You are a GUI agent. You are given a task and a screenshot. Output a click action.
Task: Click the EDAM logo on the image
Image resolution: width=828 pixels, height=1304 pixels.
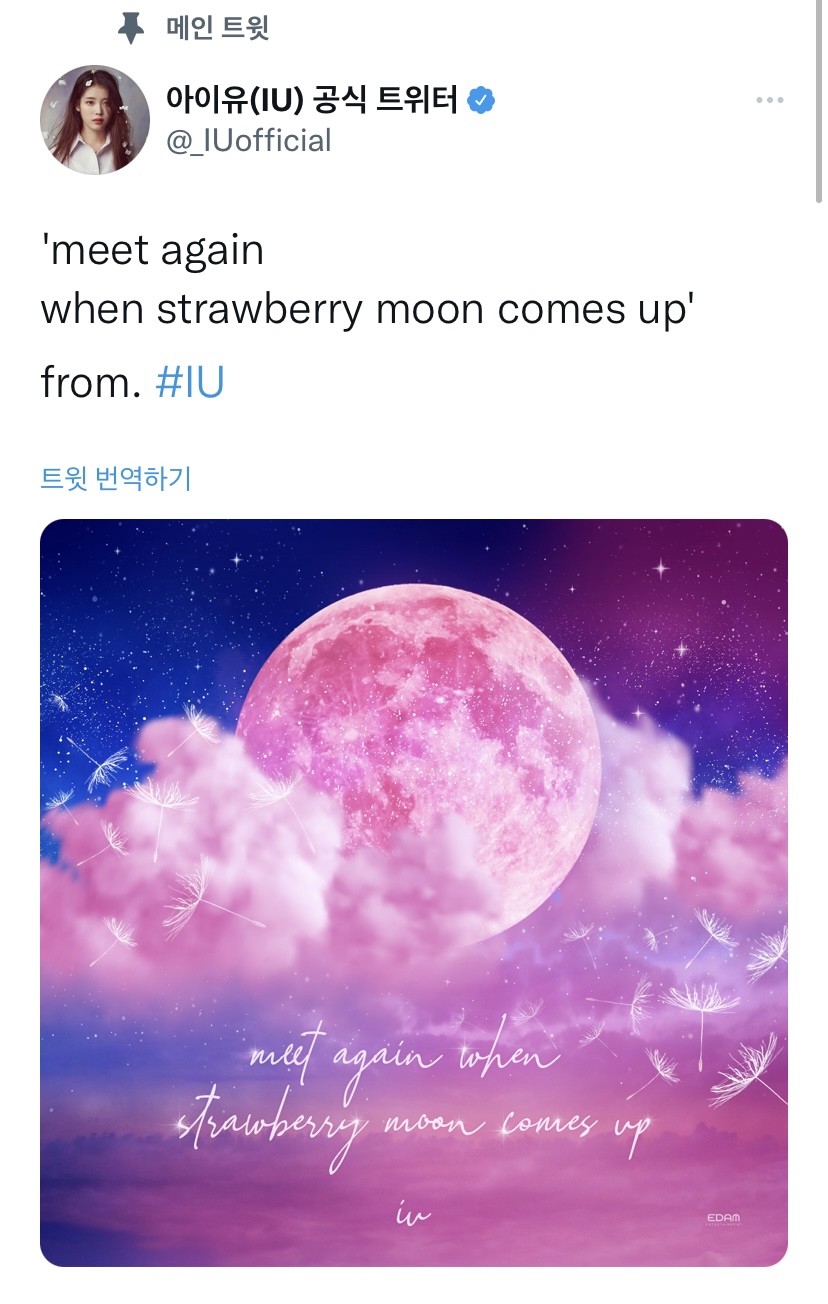[723, 1218]
